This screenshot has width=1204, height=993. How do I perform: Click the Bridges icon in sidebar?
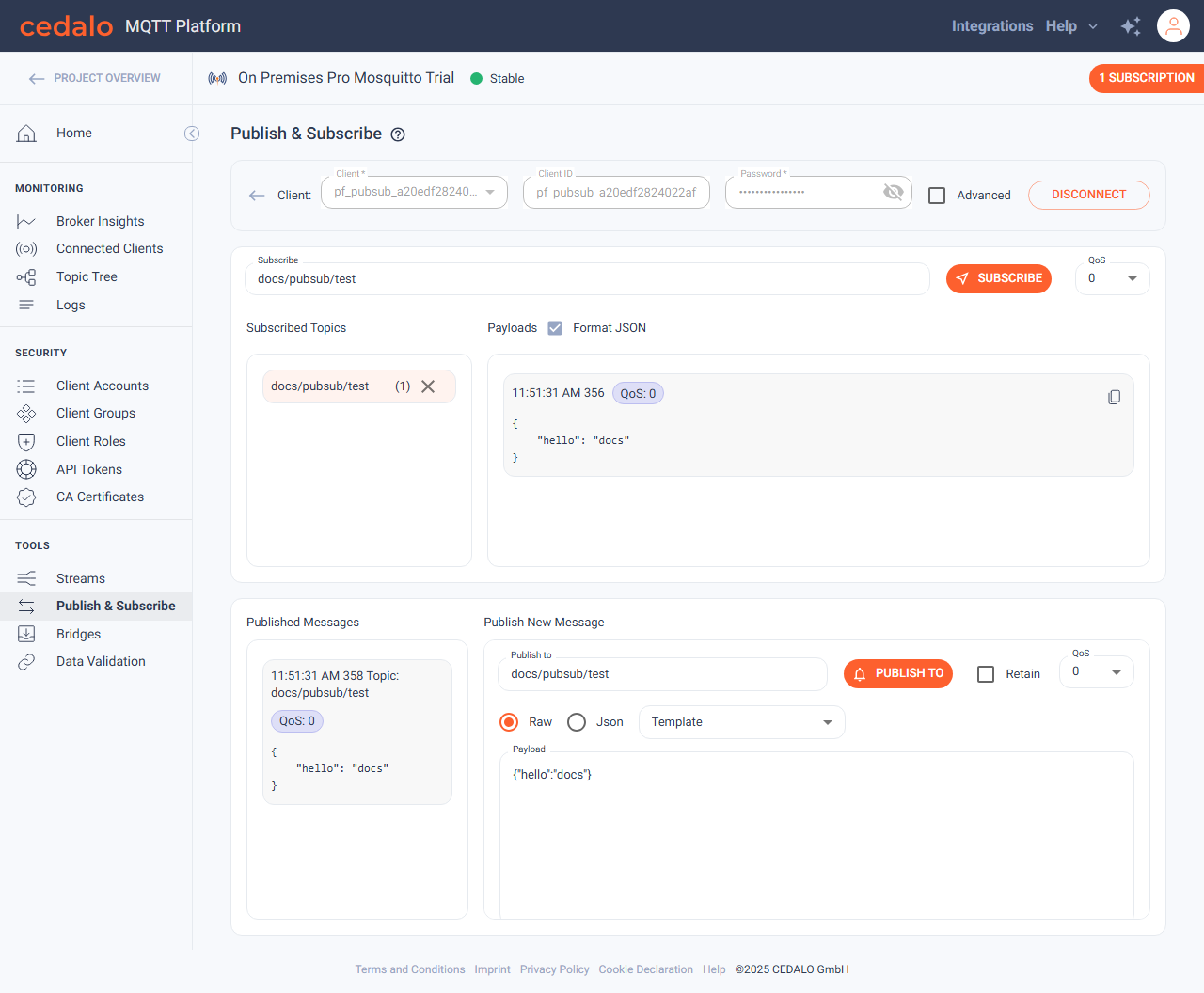pos(26,634)
